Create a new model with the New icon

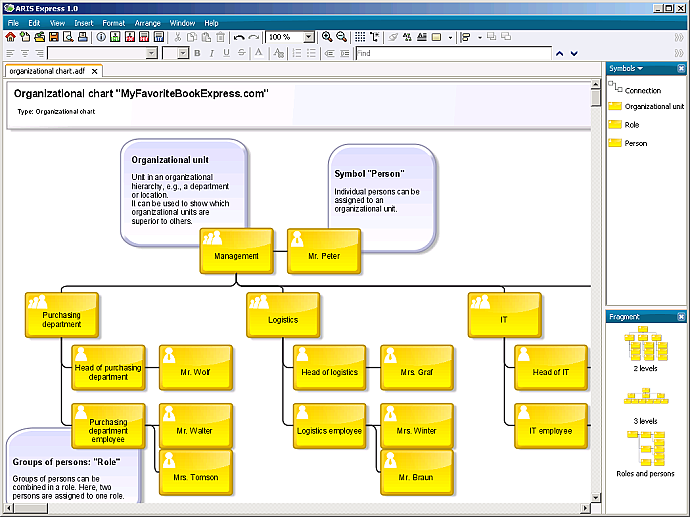pyautogui.click(x=25, y=37)
